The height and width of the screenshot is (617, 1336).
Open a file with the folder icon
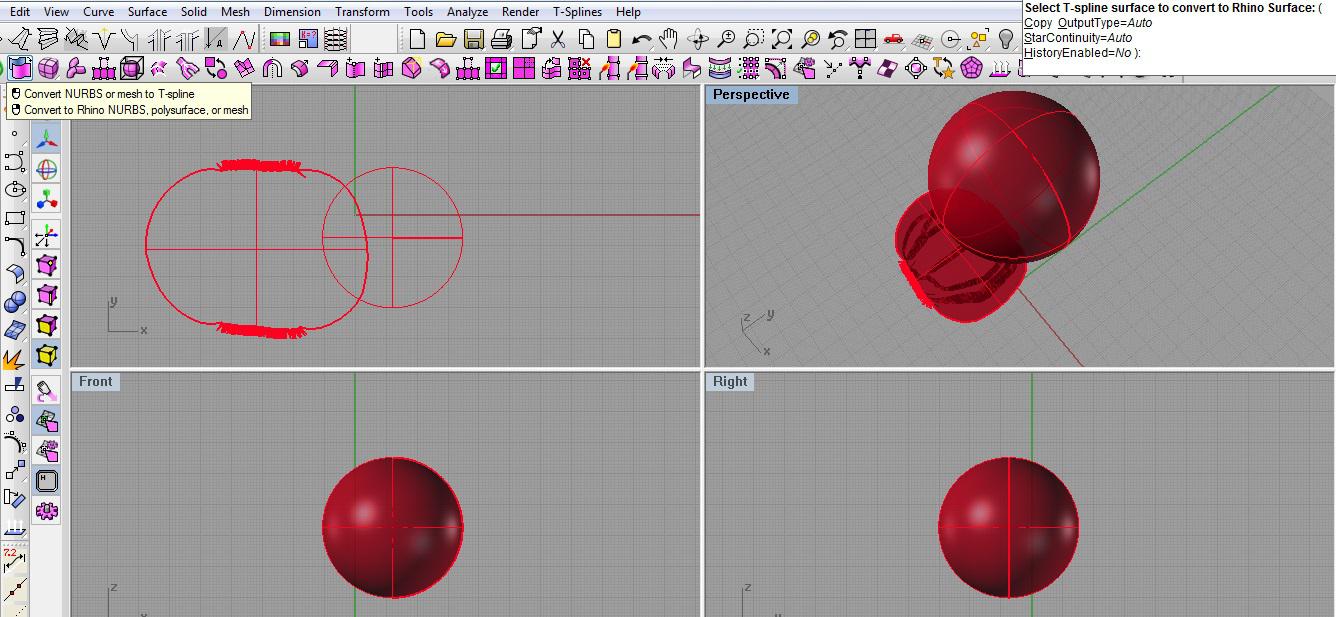446,39
